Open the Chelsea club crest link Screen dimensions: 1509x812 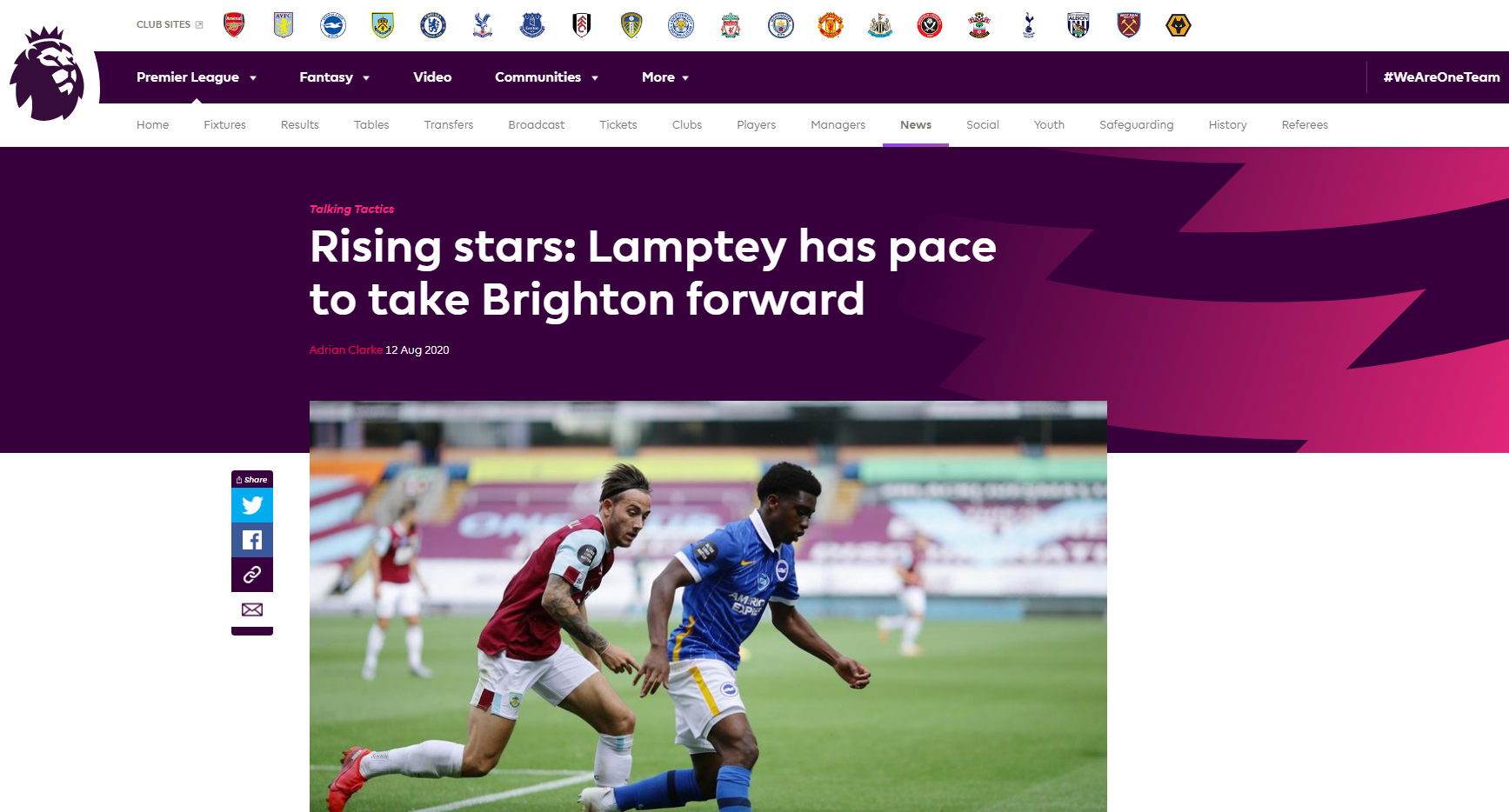click(x=432, y=25)
